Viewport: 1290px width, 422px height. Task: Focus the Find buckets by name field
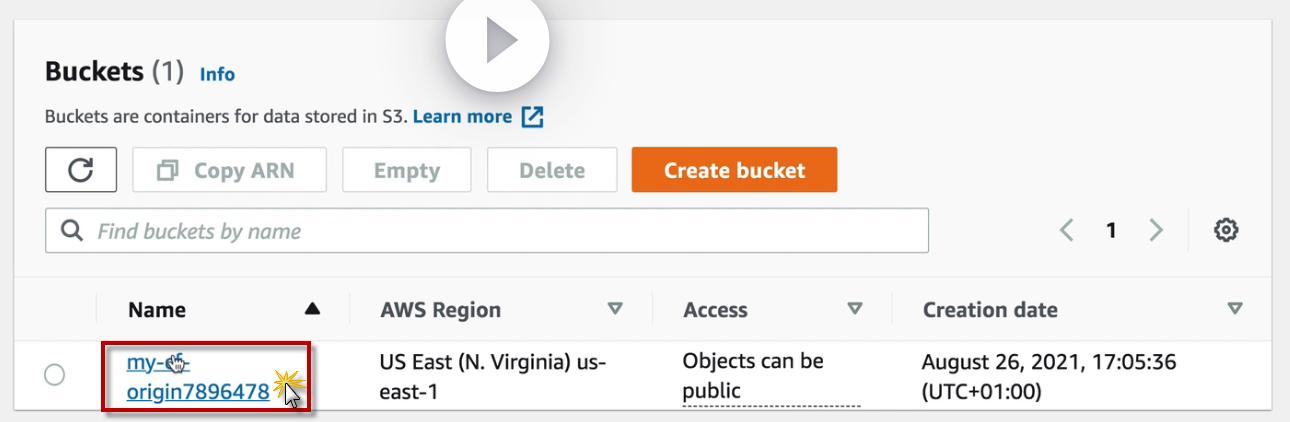click(x=487, y=231)
